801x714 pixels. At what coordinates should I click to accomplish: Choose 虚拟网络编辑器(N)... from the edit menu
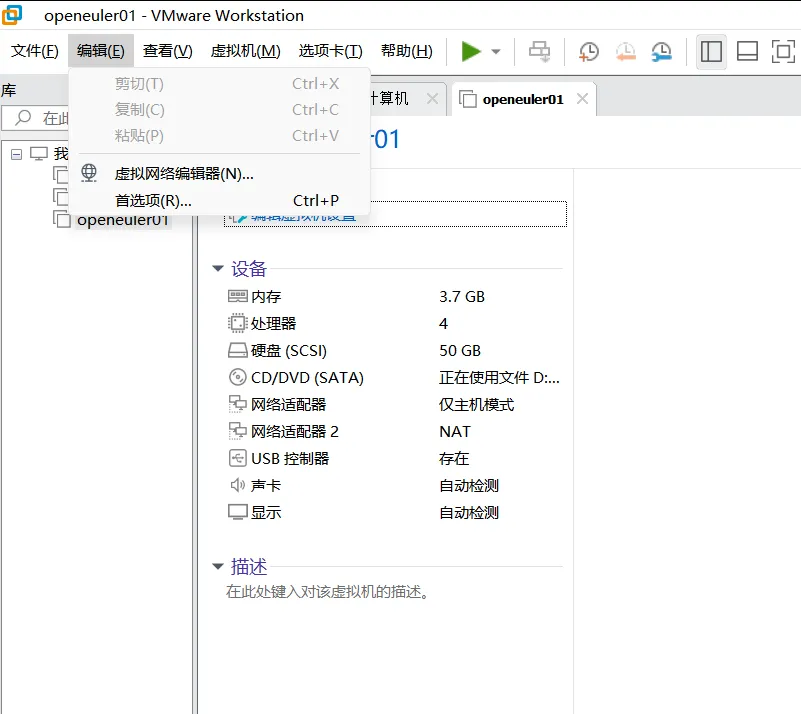(220, 174)
